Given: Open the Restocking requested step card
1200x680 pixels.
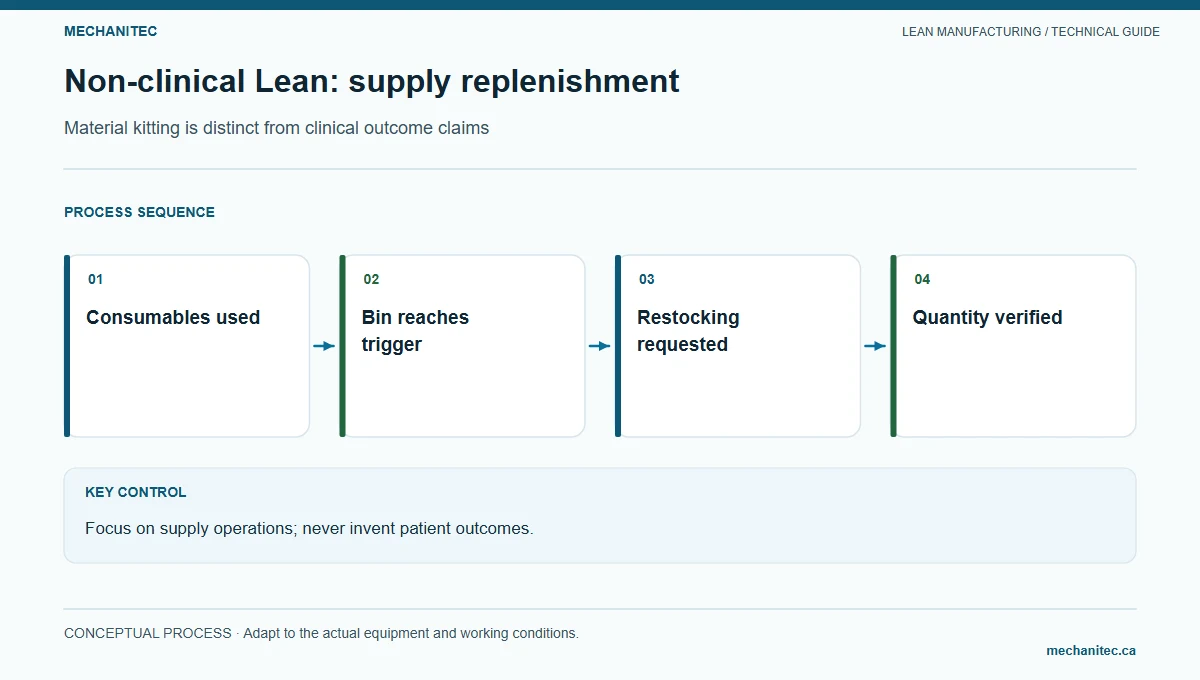Looking at the screenshot, I should click(x=738, y=346).
